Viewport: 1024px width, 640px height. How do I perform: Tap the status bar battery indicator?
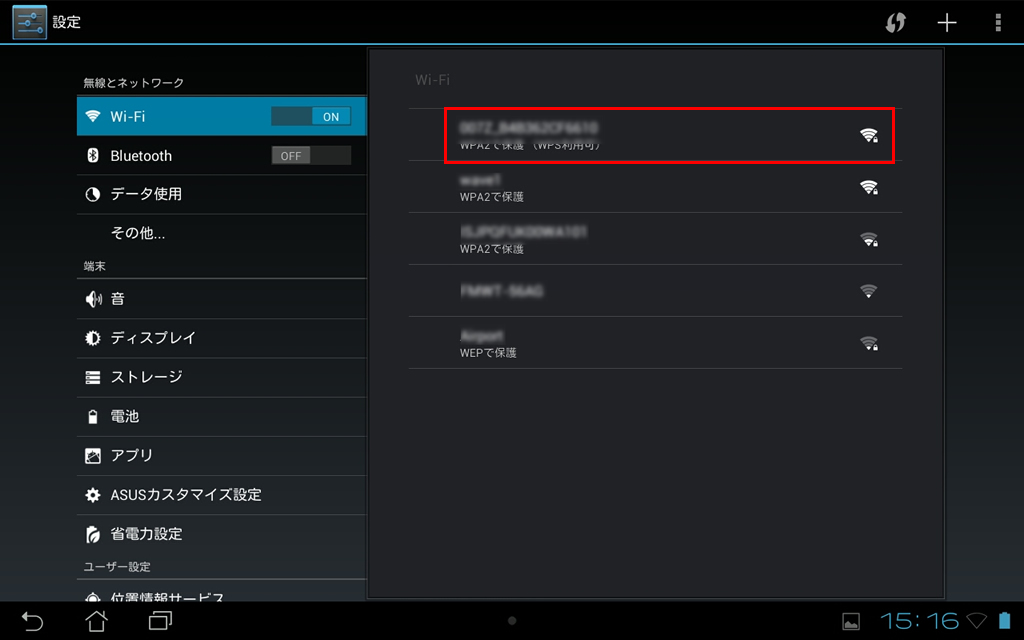(1005, 620)
